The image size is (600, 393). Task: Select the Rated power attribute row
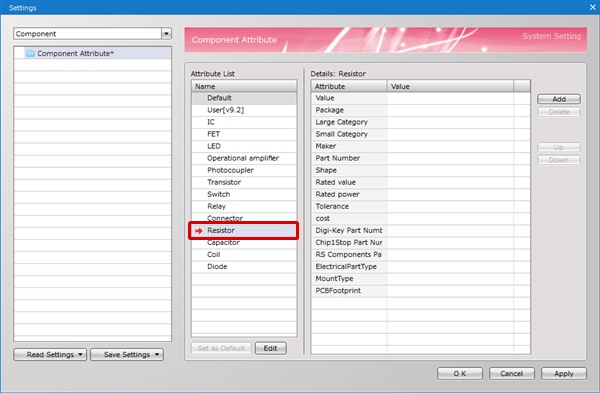tap(421, 194)
